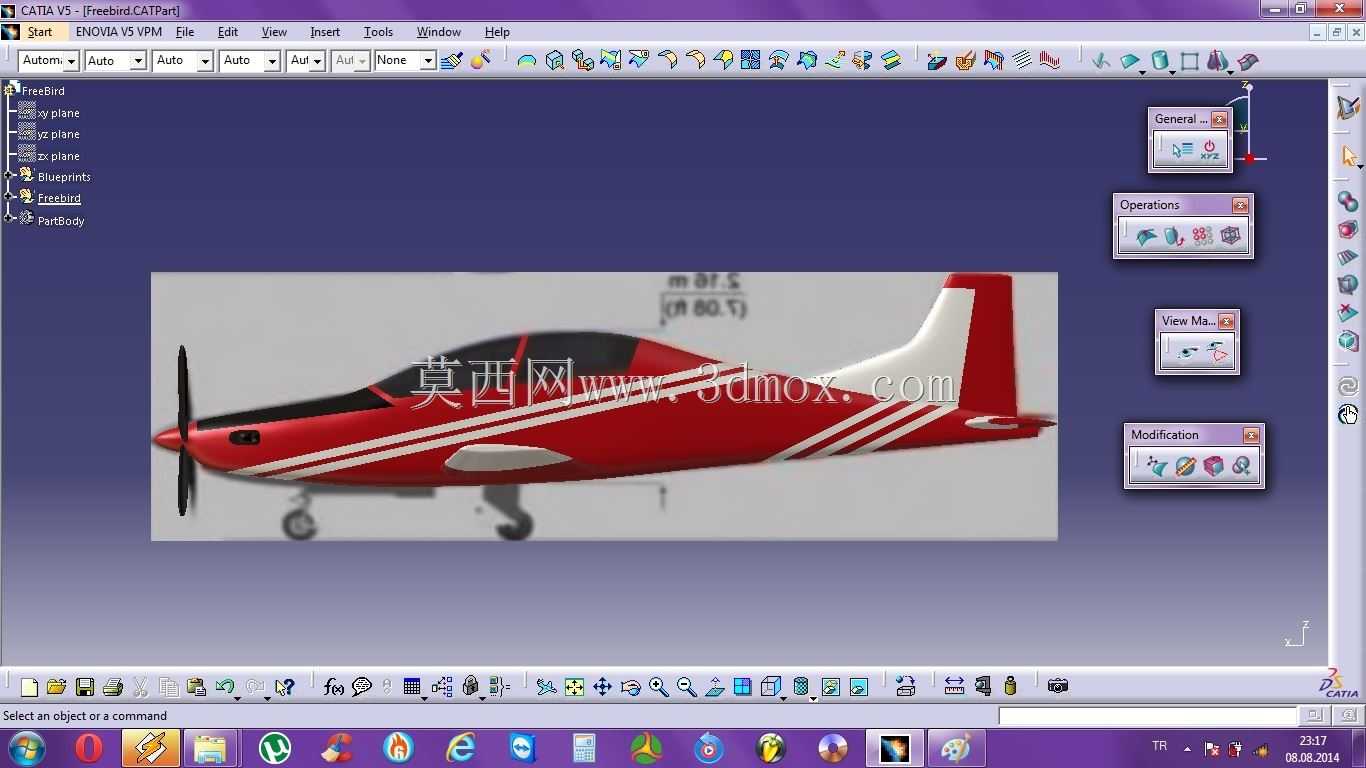Select the xy plane tree item
This screenshot has width=1366, height=768.
58,113
